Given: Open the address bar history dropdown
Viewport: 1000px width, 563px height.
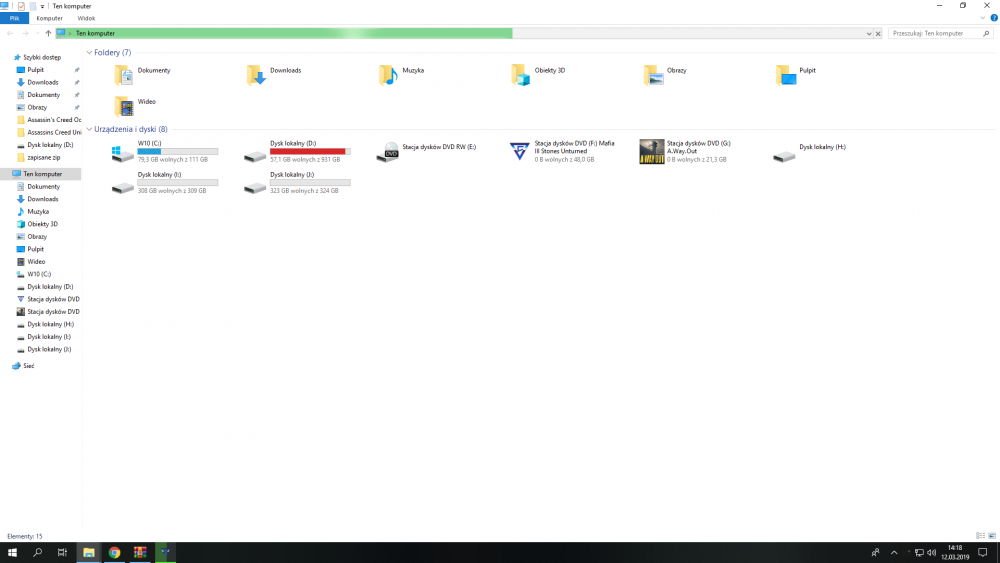Looking at the screenshot, I should 869,33.
